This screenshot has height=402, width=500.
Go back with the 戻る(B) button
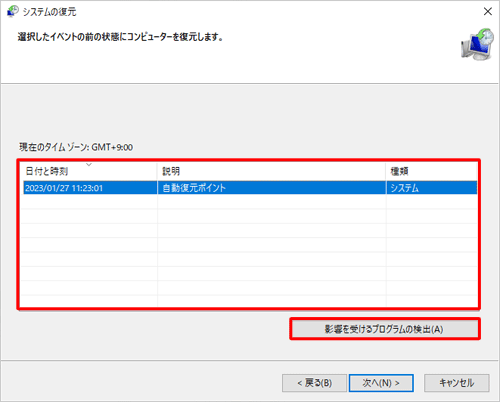(314, 383)
